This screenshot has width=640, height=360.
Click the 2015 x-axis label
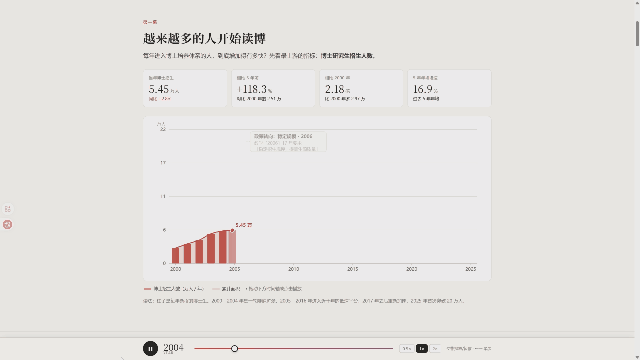(x=353, y=269)
